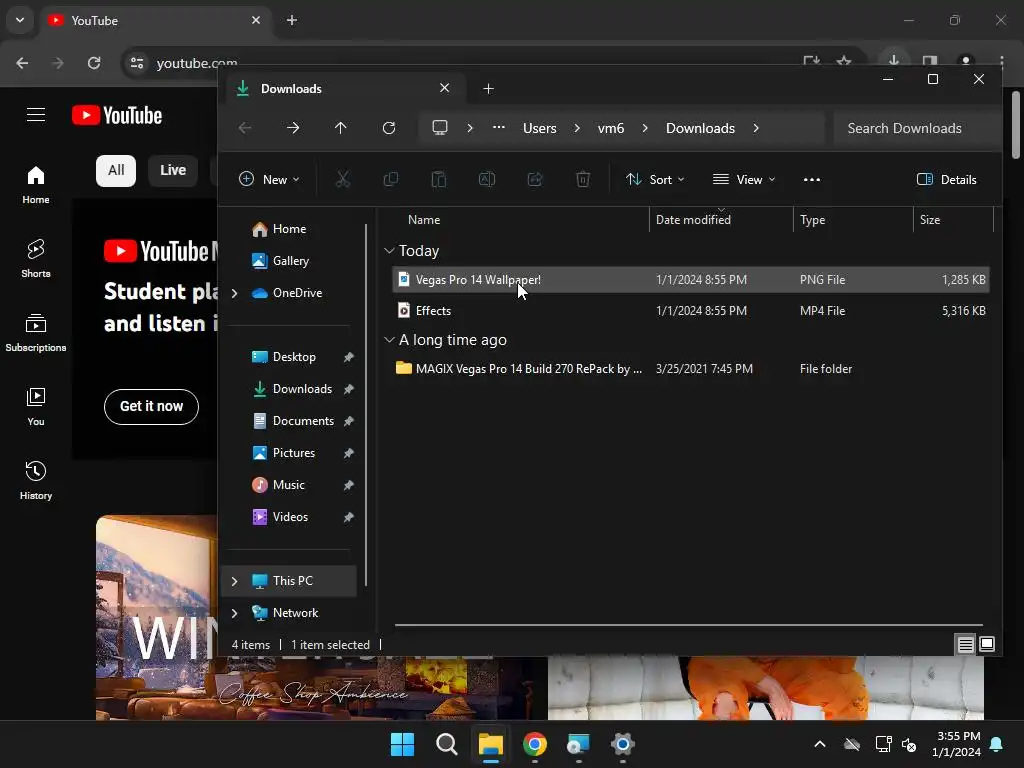Screen dimensions: 1024x768
Task: Collapse the A long time ago group
Action: pos(389,340)
